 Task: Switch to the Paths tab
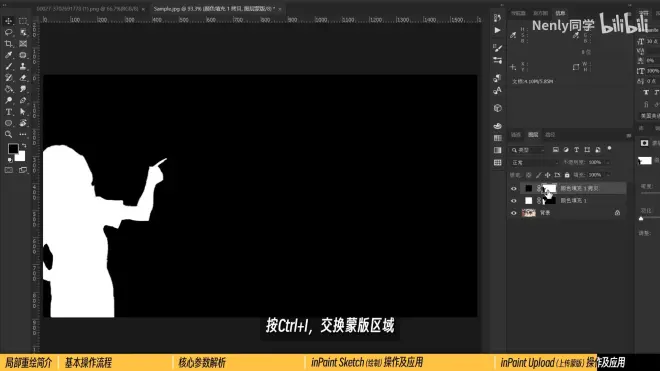(x=550, y=135)
